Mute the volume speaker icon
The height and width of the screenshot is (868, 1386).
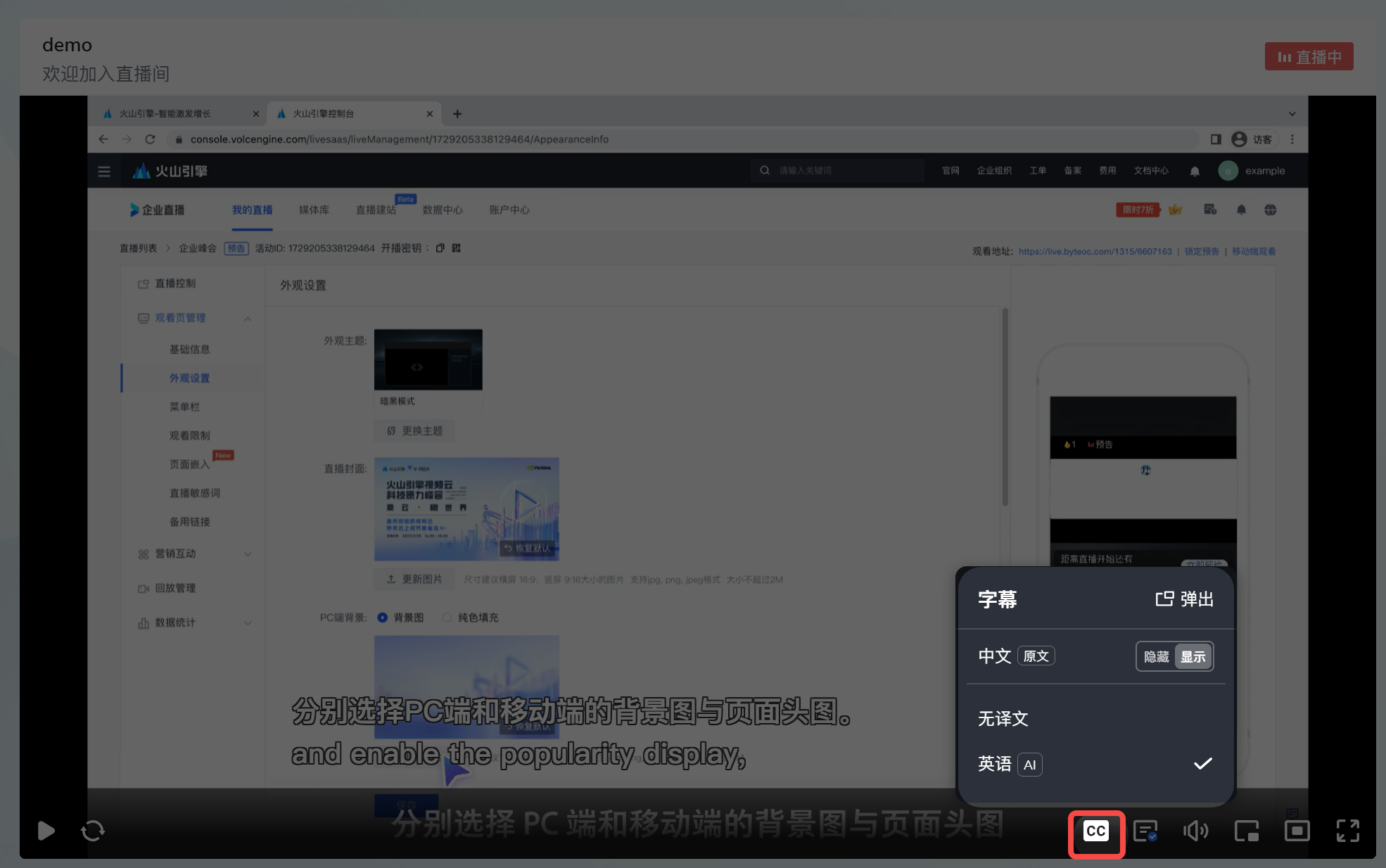tap(1195, 831)
